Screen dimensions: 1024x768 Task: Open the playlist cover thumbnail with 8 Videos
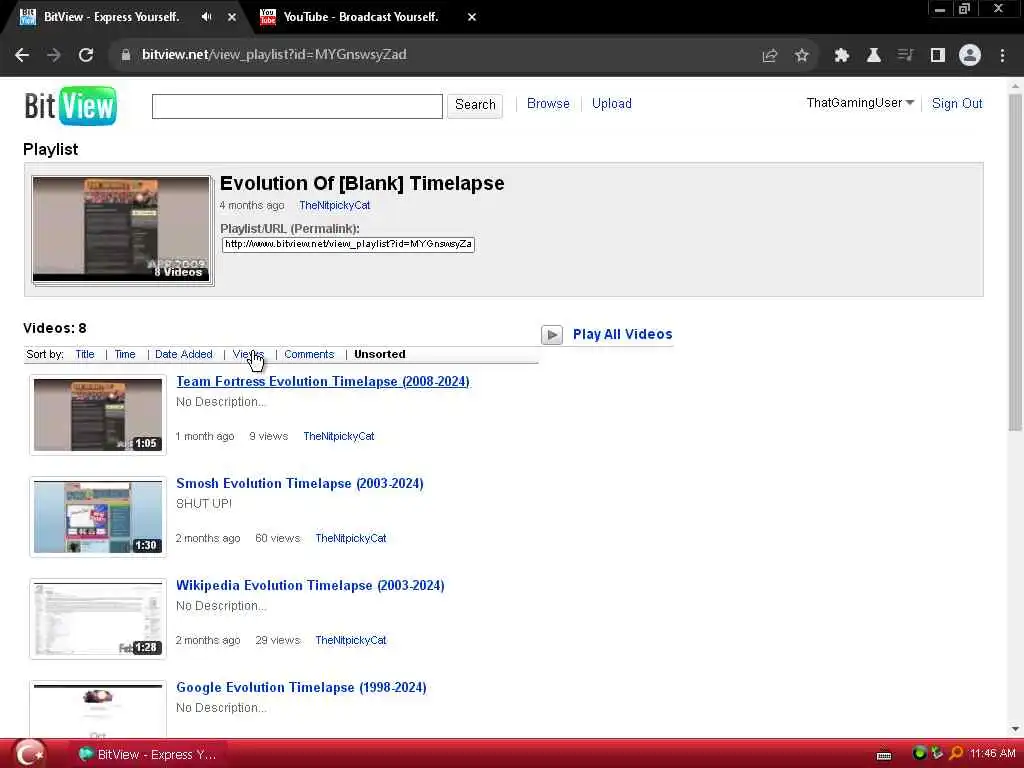121,229
